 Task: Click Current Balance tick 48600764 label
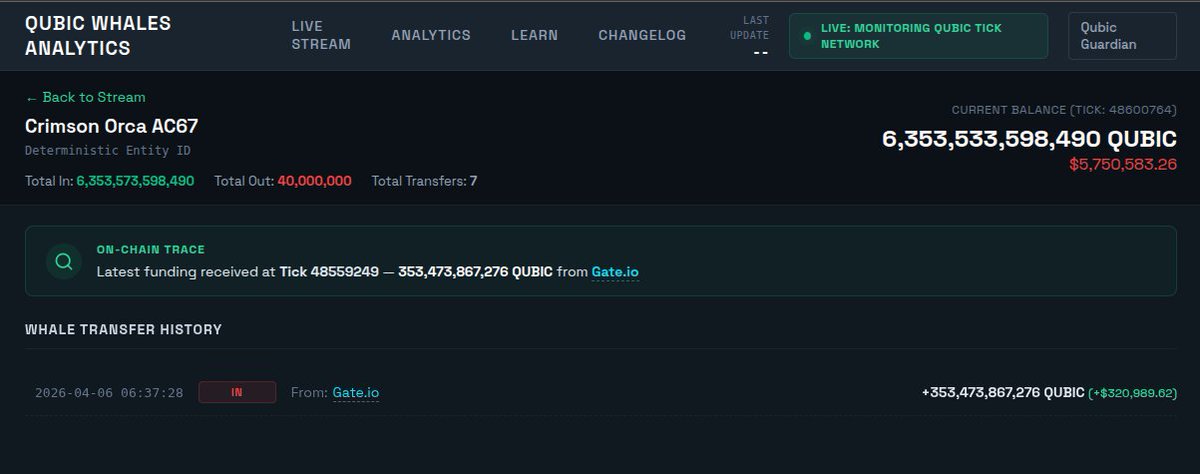[x=1064, y=110]
